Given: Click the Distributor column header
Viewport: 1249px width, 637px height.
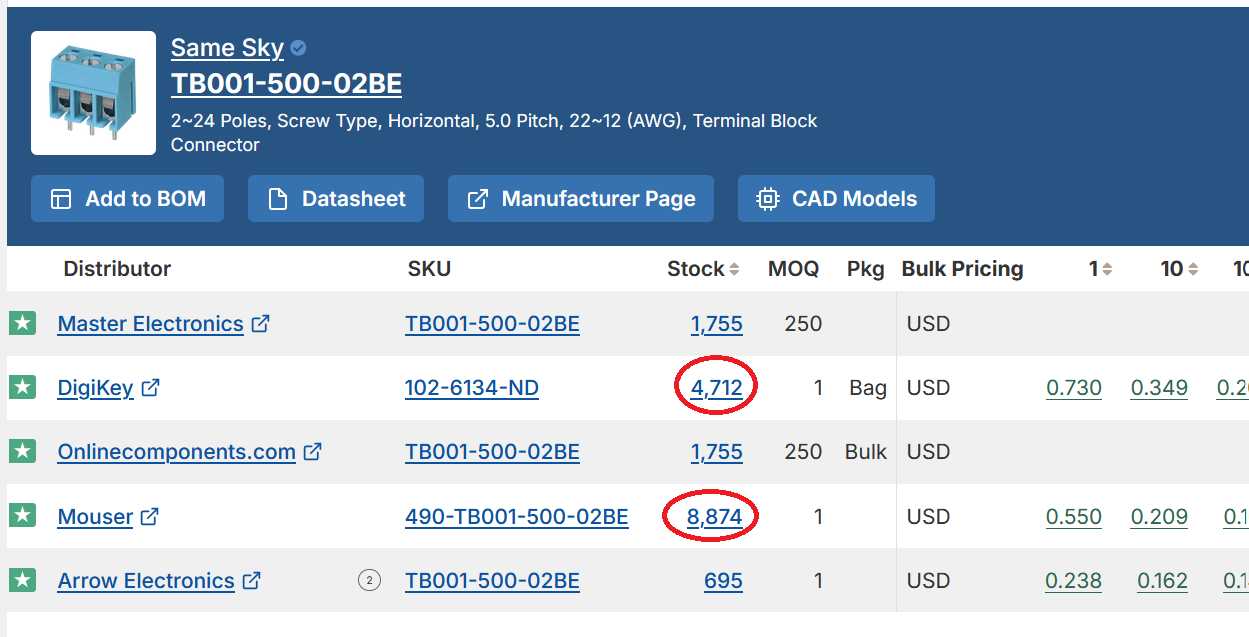Looking at the screenshot, I should [x=117, y=269].
